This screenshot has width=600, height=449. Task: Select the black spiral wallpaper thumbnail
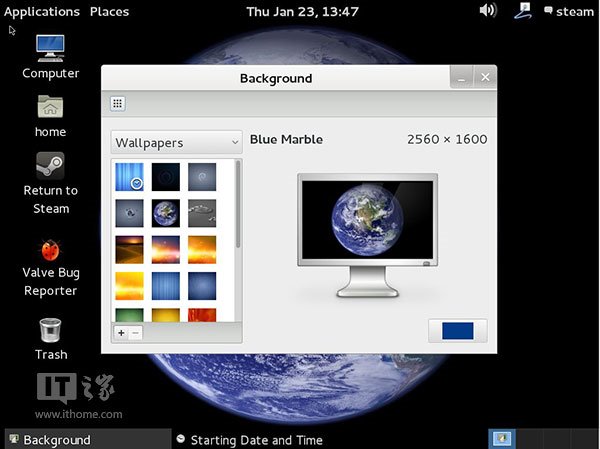coord(166,177)
